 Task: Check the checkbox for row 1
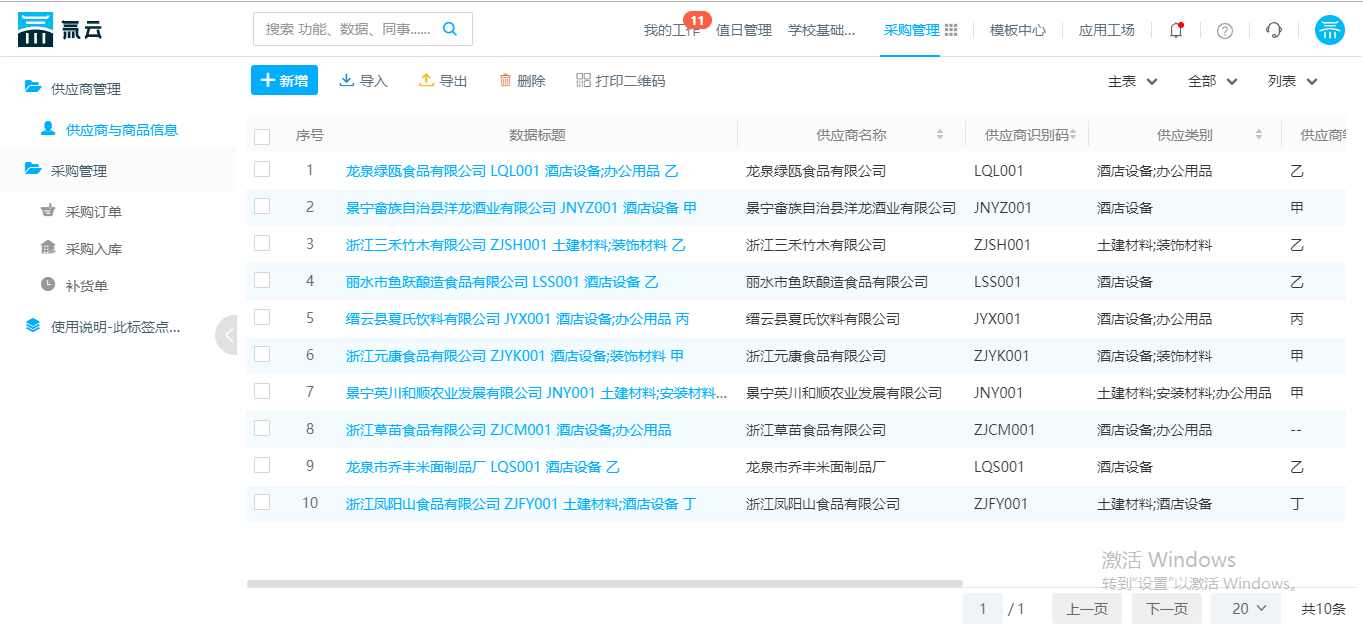pos(262,170)
